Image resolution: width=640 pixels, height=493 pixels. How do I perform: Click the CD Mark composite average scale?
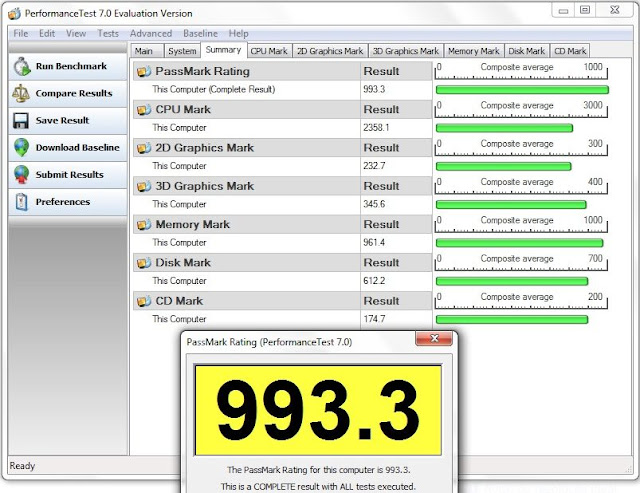tap(521, 300)
